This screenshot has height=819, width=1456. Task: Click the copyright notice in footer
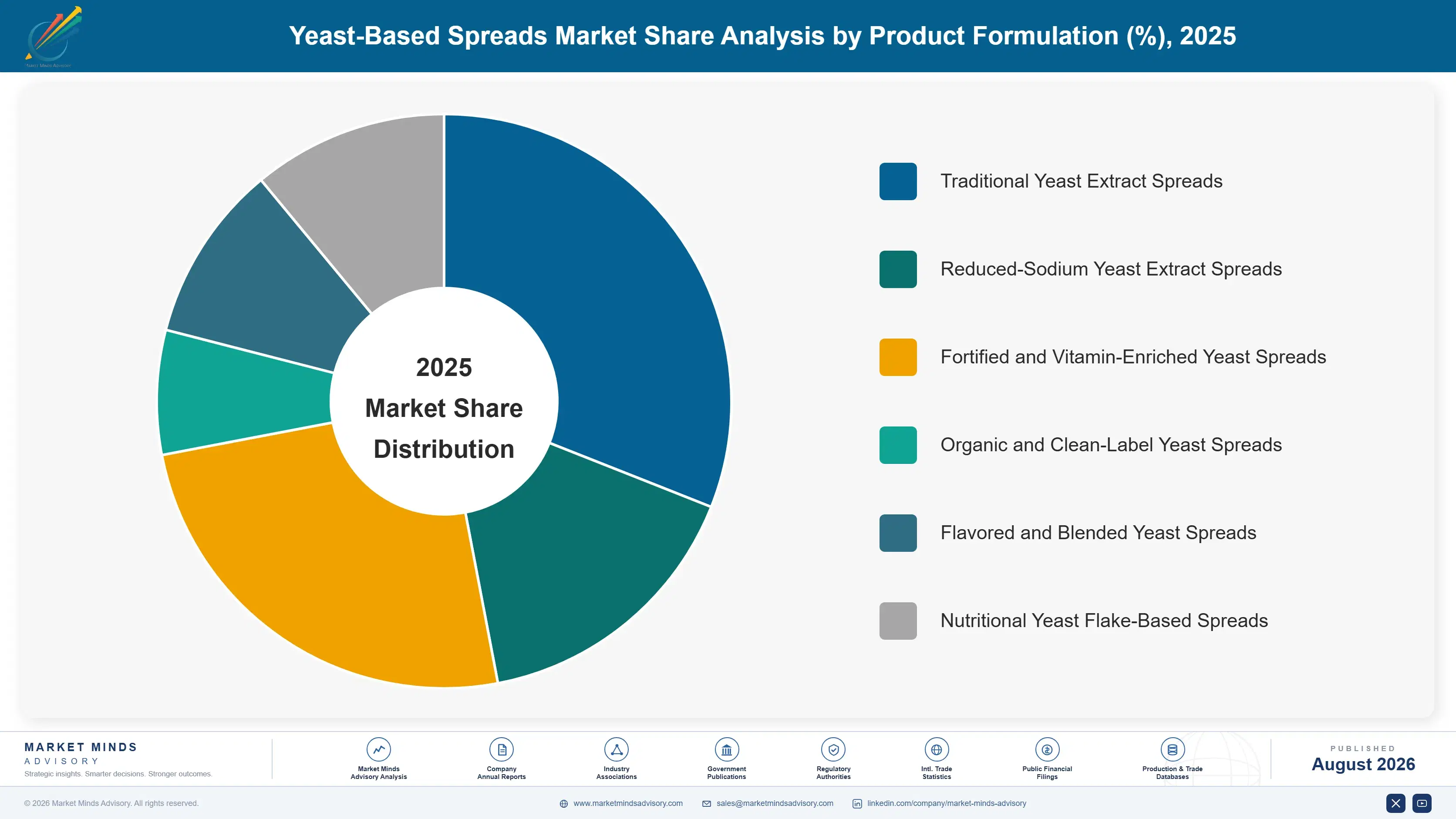(x=111, y=803)
